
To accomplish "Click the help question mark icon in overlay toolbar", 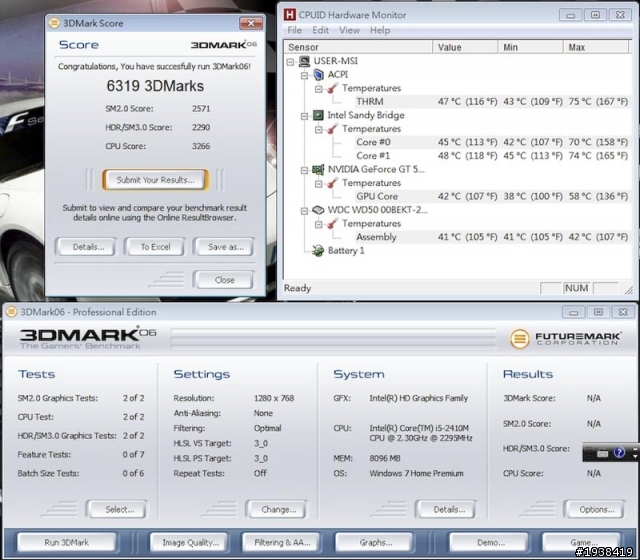I will (x=619, y=453).
